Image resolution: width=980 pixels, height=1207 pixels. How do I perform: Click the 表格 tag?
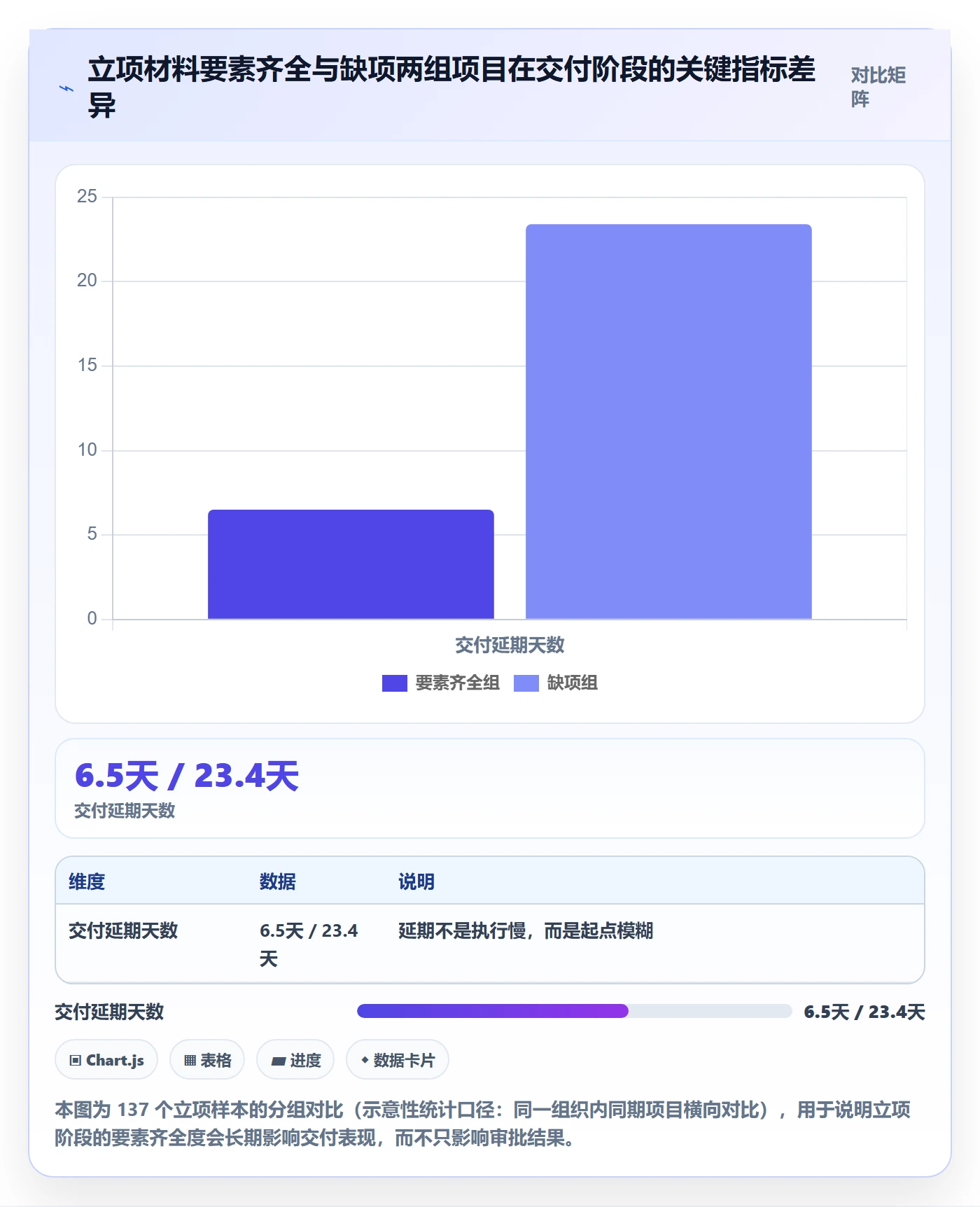207,1060
